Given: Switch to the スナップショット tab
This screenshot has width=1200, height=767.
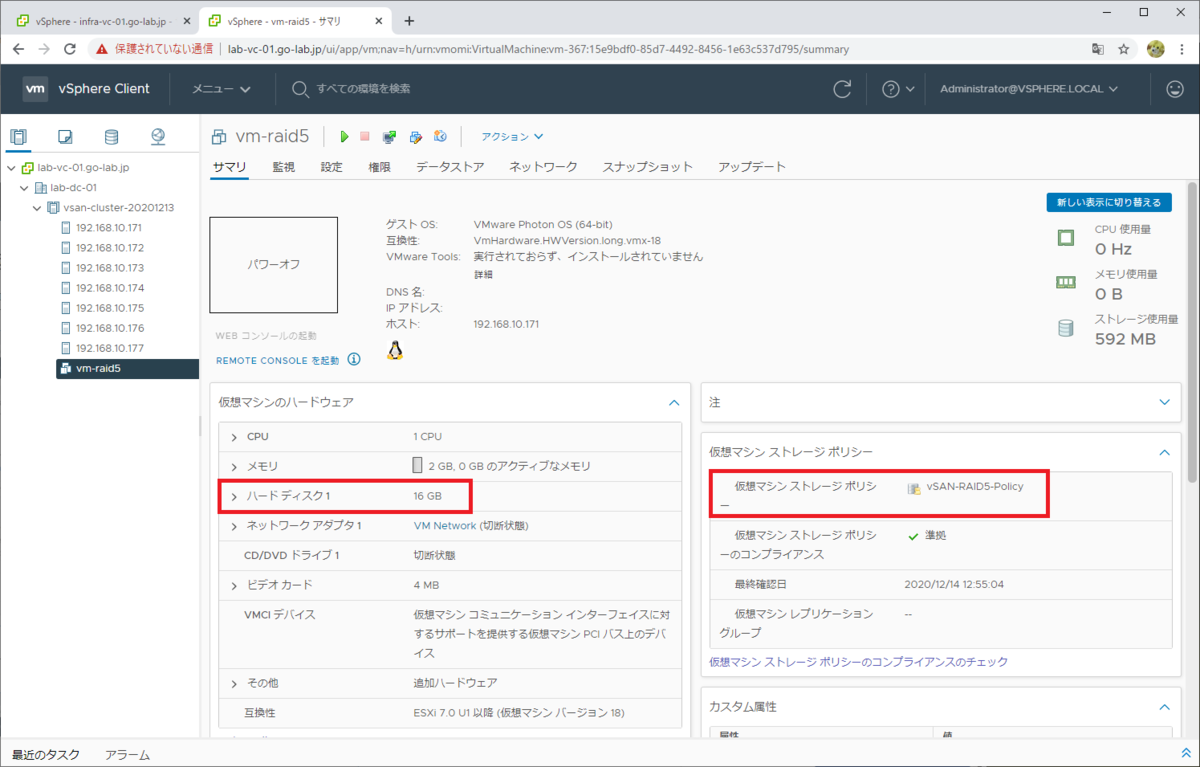Looking at the screenshot, I should click(x=647, y=167).
